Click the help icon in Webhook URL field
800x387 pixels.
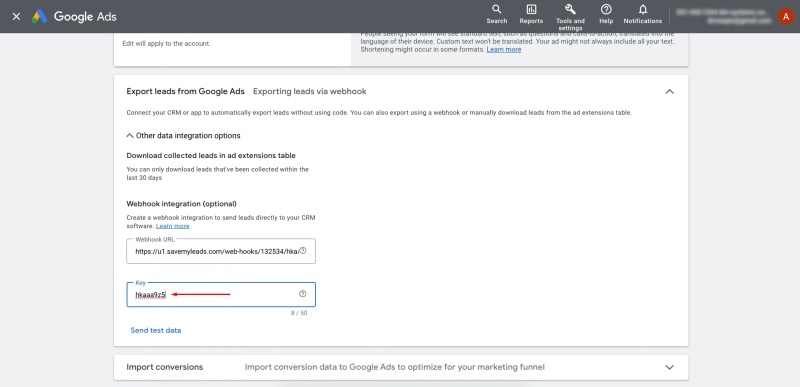[x=303, y=251]
